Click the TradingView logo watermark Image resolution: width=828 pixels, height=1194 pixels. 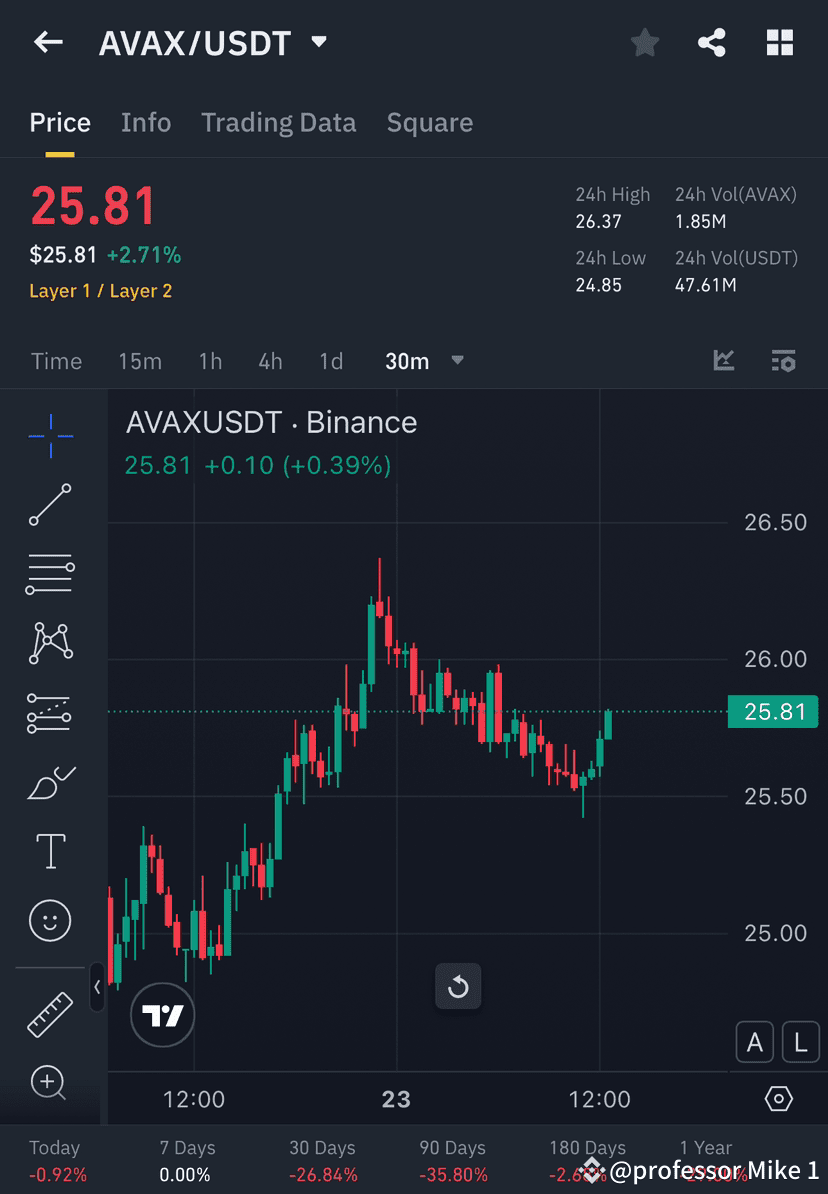coord(162,1015)
